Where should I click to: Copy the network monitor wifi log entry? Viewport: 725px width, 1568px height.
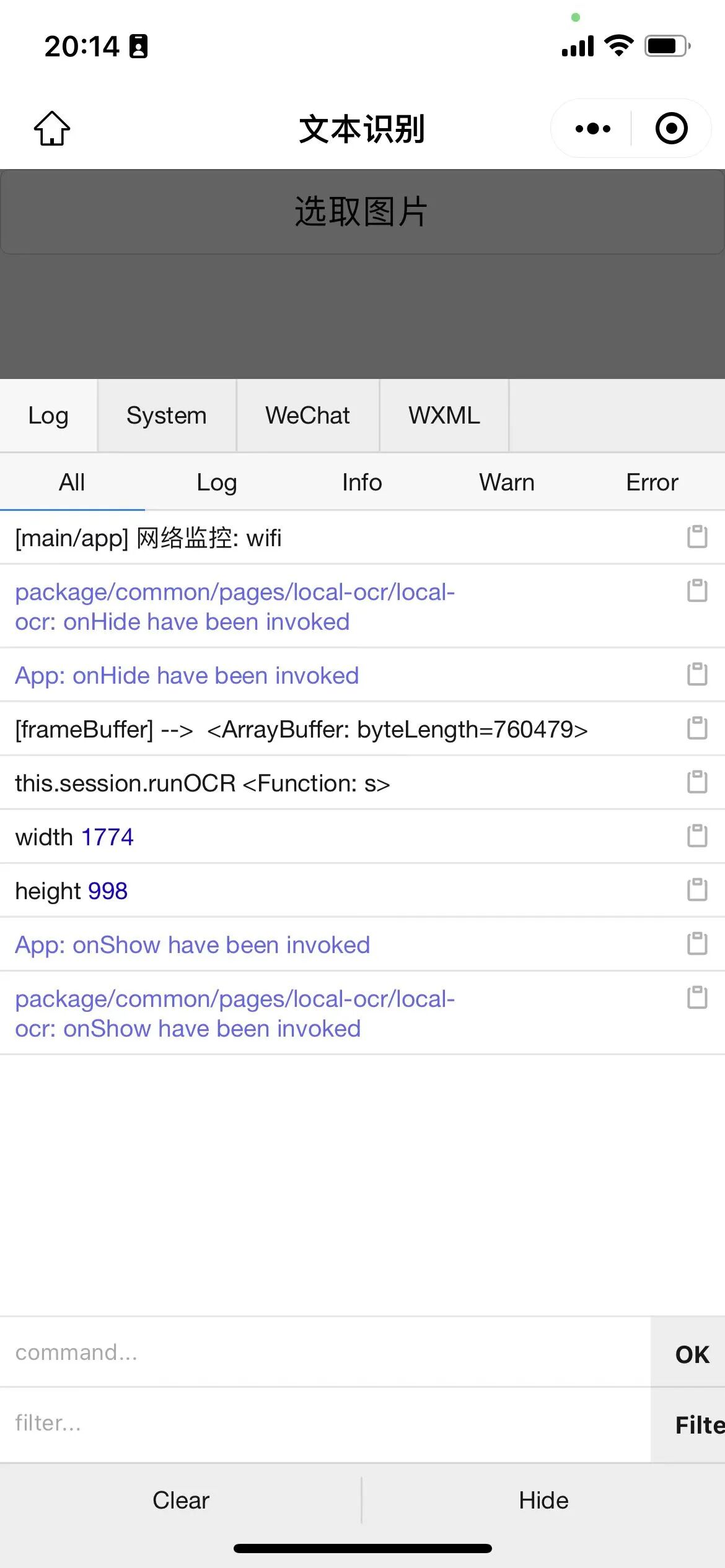pyautogui.click(x=697, y=537)
